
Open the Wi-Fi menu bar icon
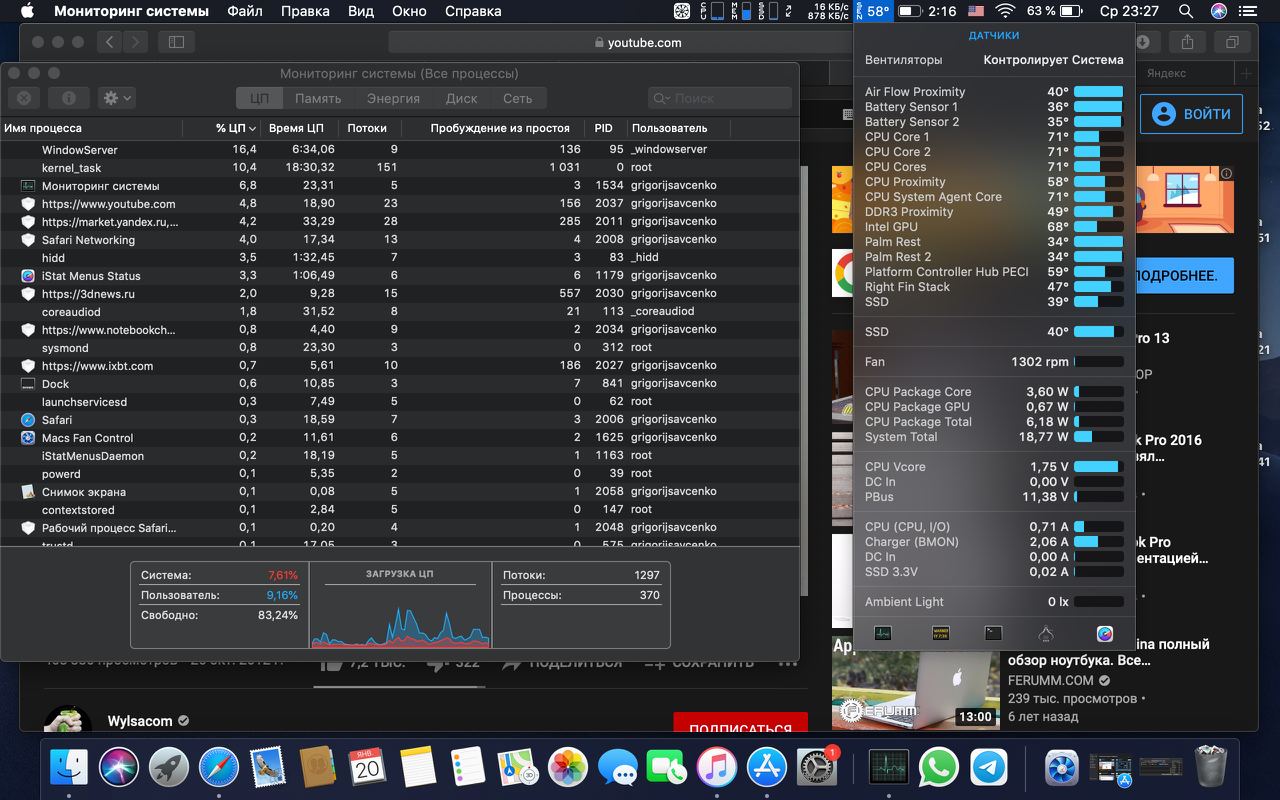pos(1003,12)
